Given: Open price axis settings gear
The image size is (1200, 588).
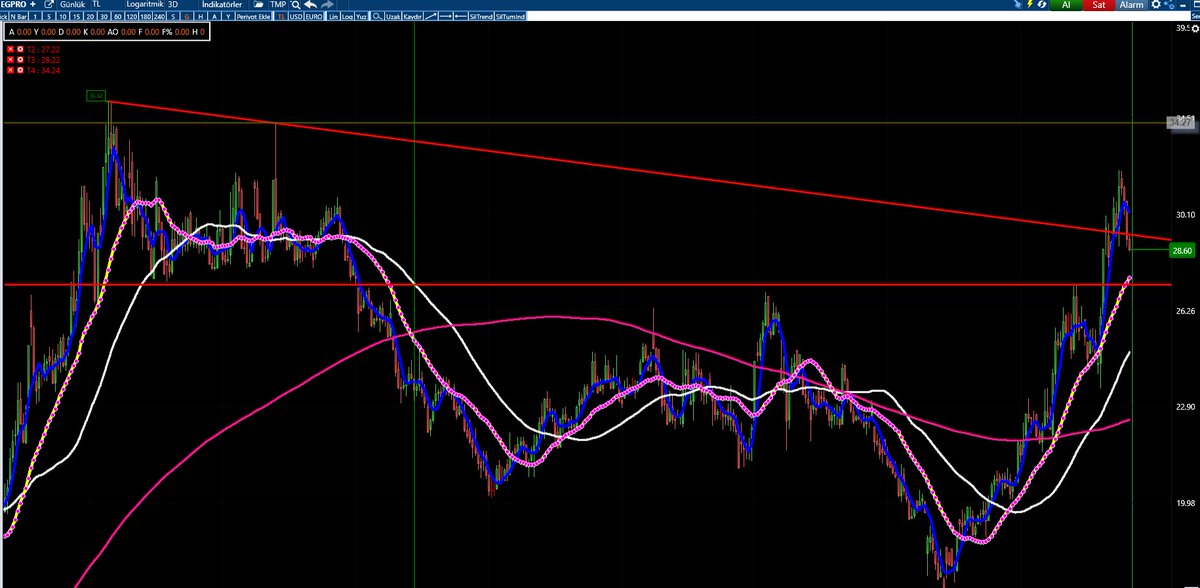Looking at the screenshot, I should pos(1195,29).
